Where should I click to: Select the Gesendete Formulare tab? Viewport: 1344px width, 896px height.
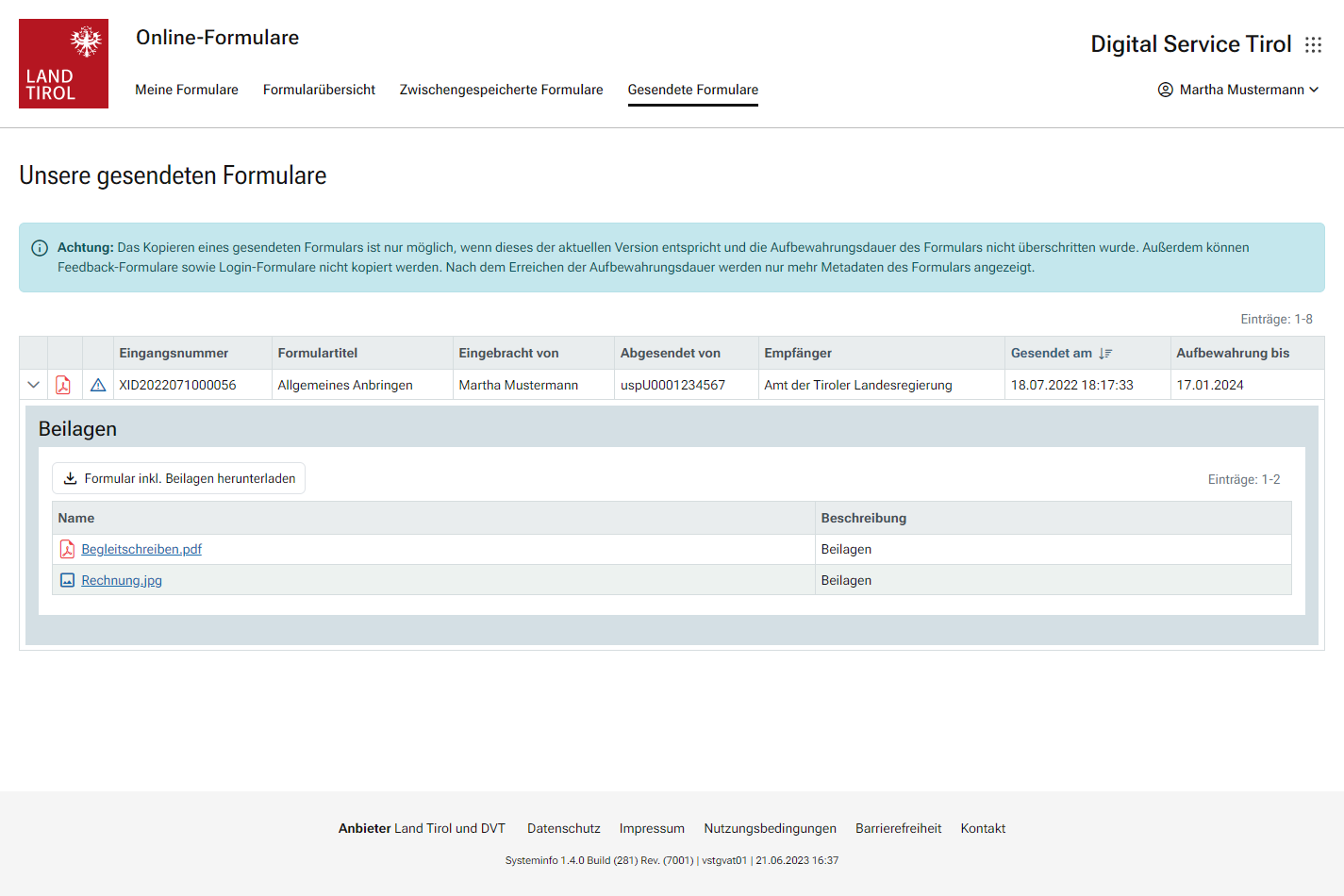692,90
